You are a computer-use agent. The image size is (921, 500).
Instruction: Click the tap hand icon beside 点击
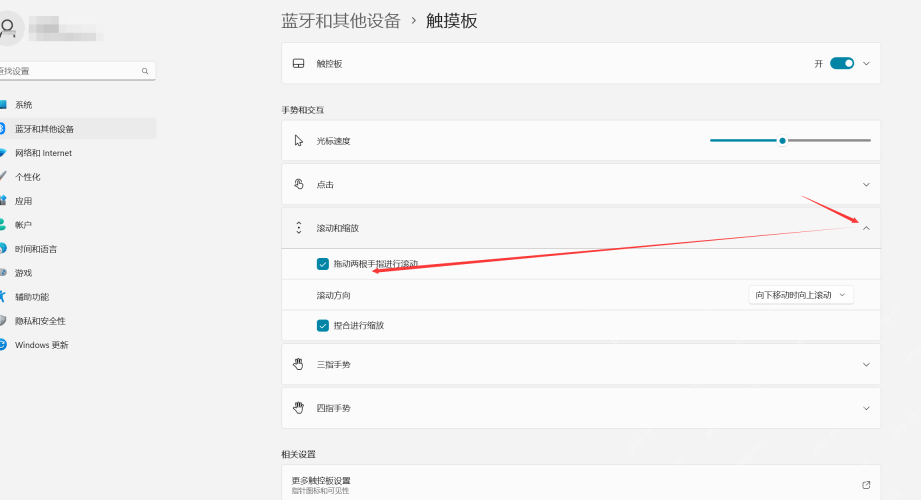coord(298,184)
